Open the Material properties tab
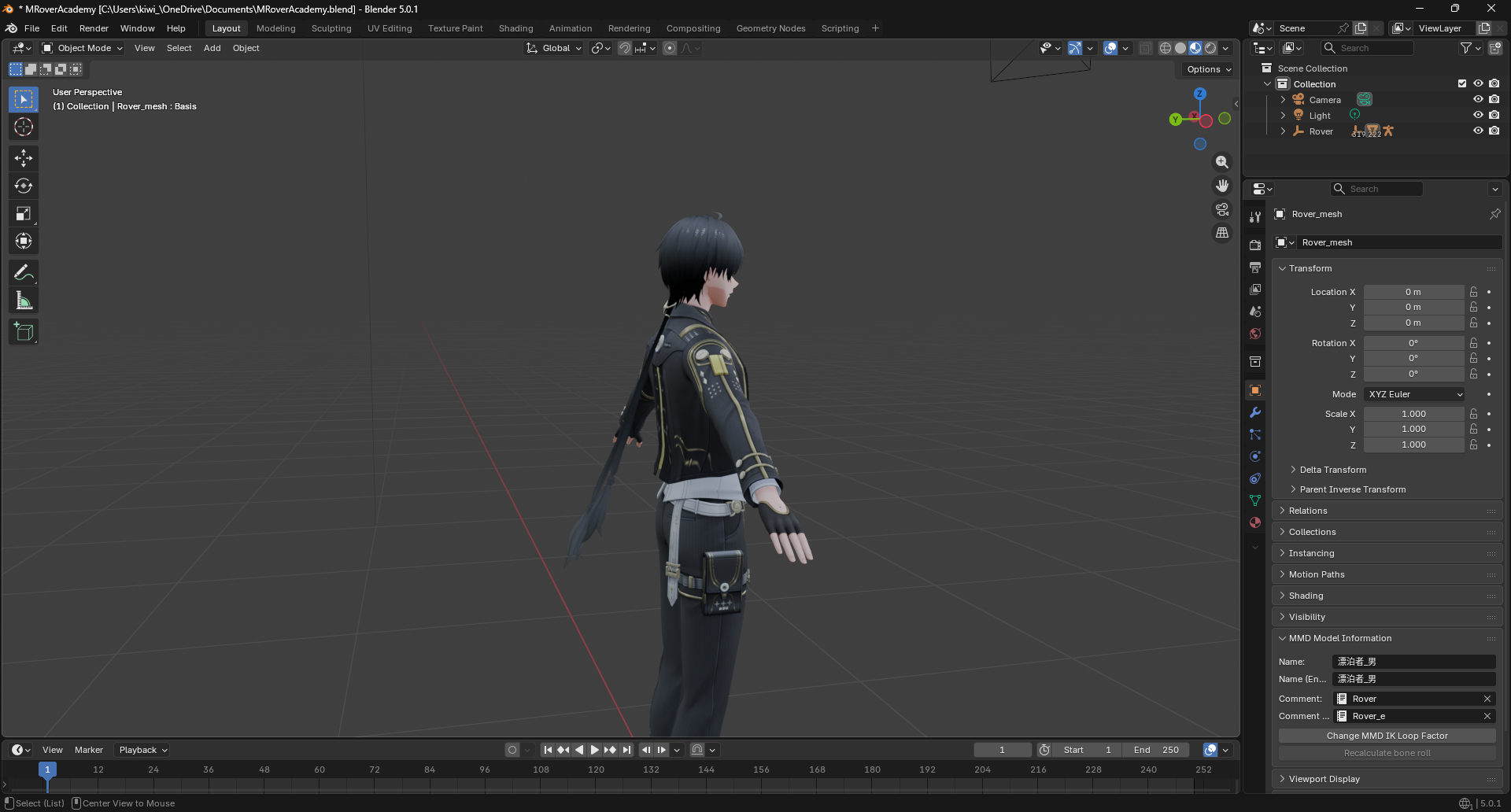The width and height of the screenshot is (1511, 812). point(1255,522)
